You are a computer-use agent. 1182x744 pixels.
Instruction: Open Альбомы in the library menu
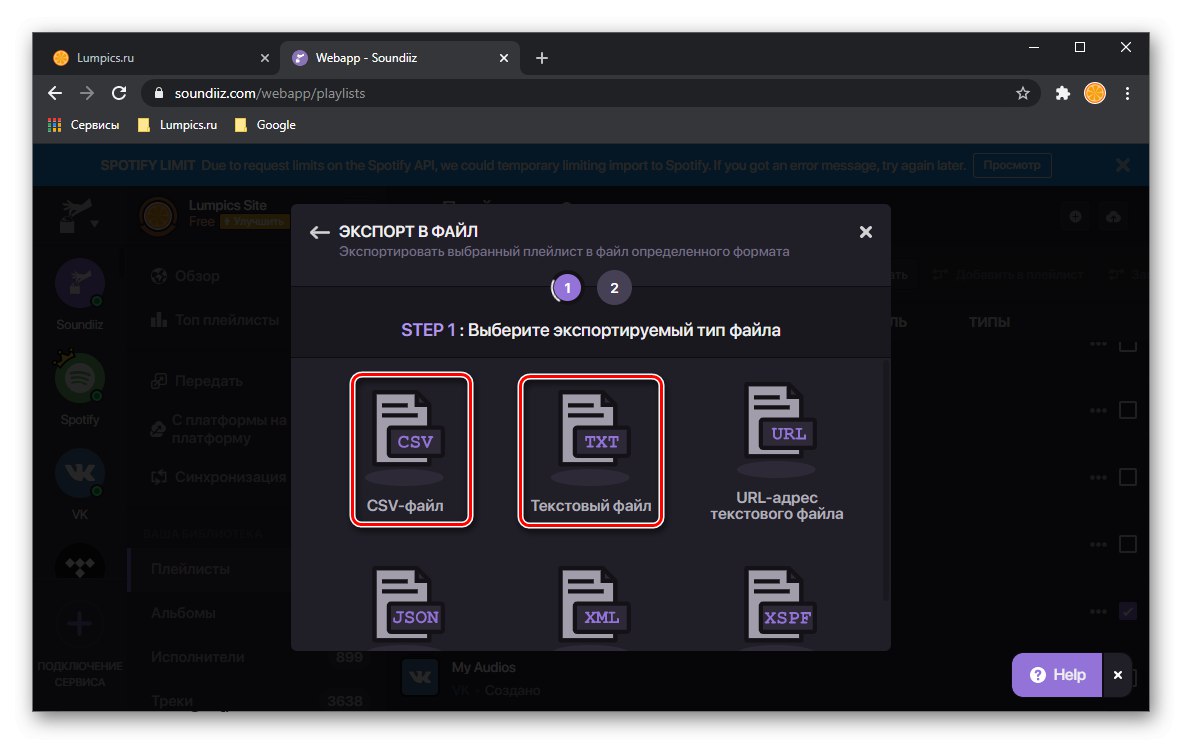pos(182,613)
